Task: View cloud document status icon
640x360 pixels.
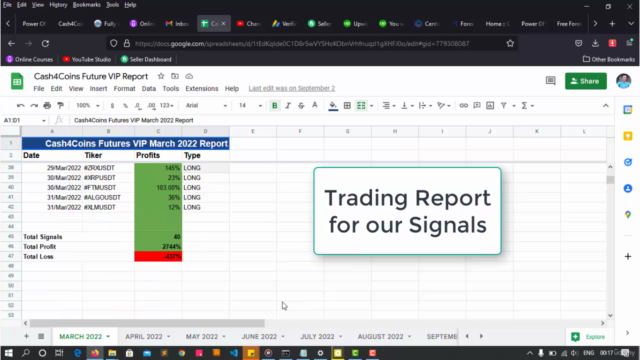Action: pos(189,76)
